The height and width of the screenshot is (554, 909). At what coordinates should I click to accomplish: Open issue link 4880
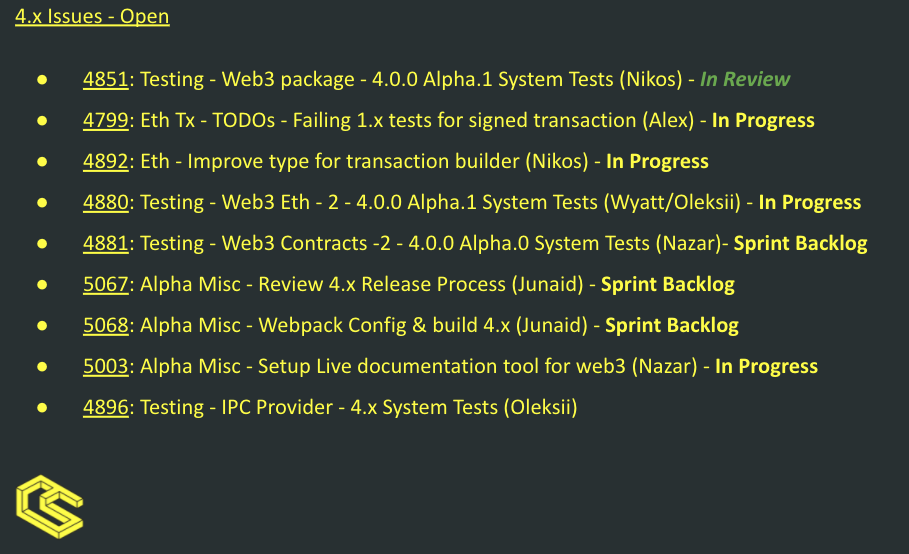(106, 203)
